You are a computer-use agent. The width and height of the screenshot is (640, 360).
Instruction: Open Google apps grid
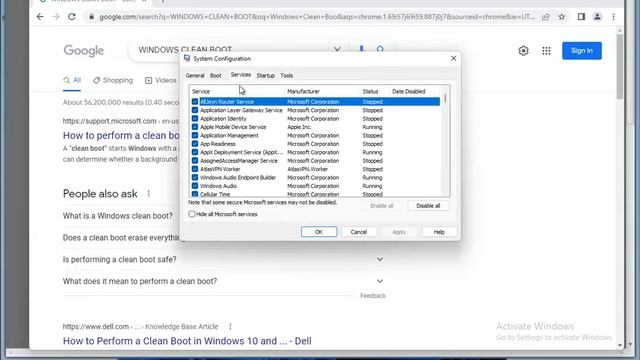tap(546, 51)
